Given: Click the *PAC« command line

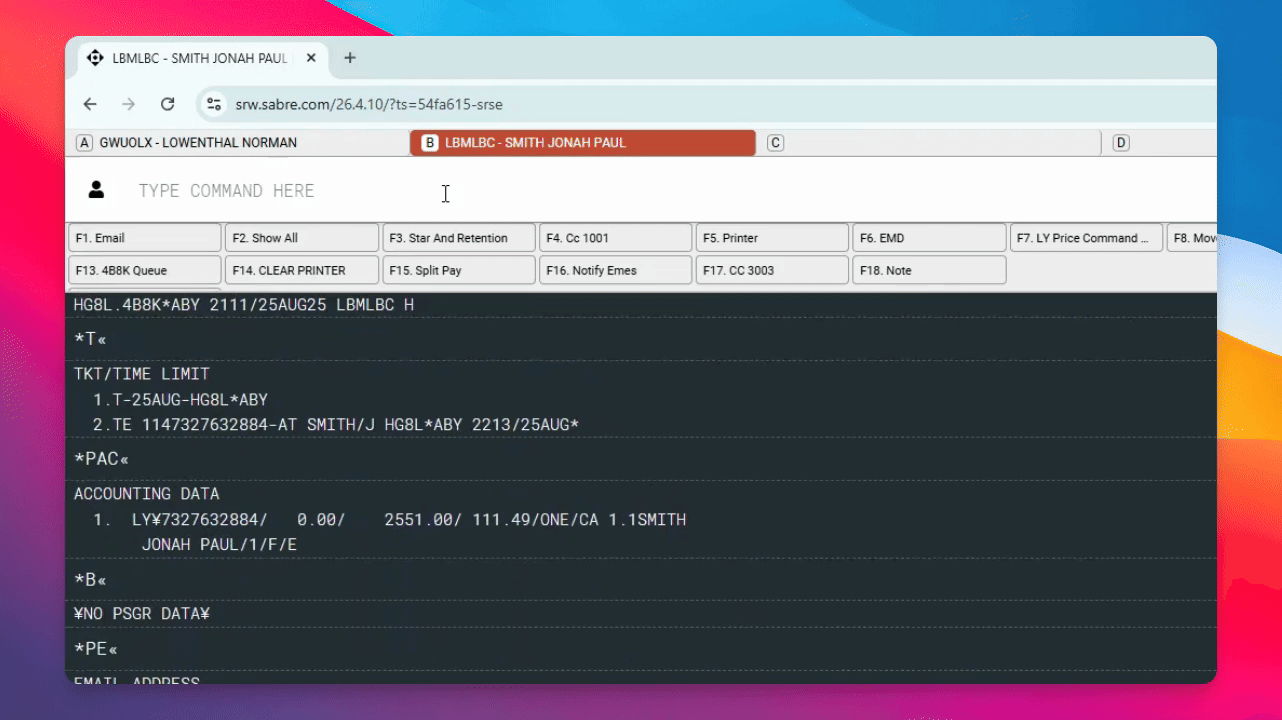Looking at the screenshot, I should pos(101,459).
